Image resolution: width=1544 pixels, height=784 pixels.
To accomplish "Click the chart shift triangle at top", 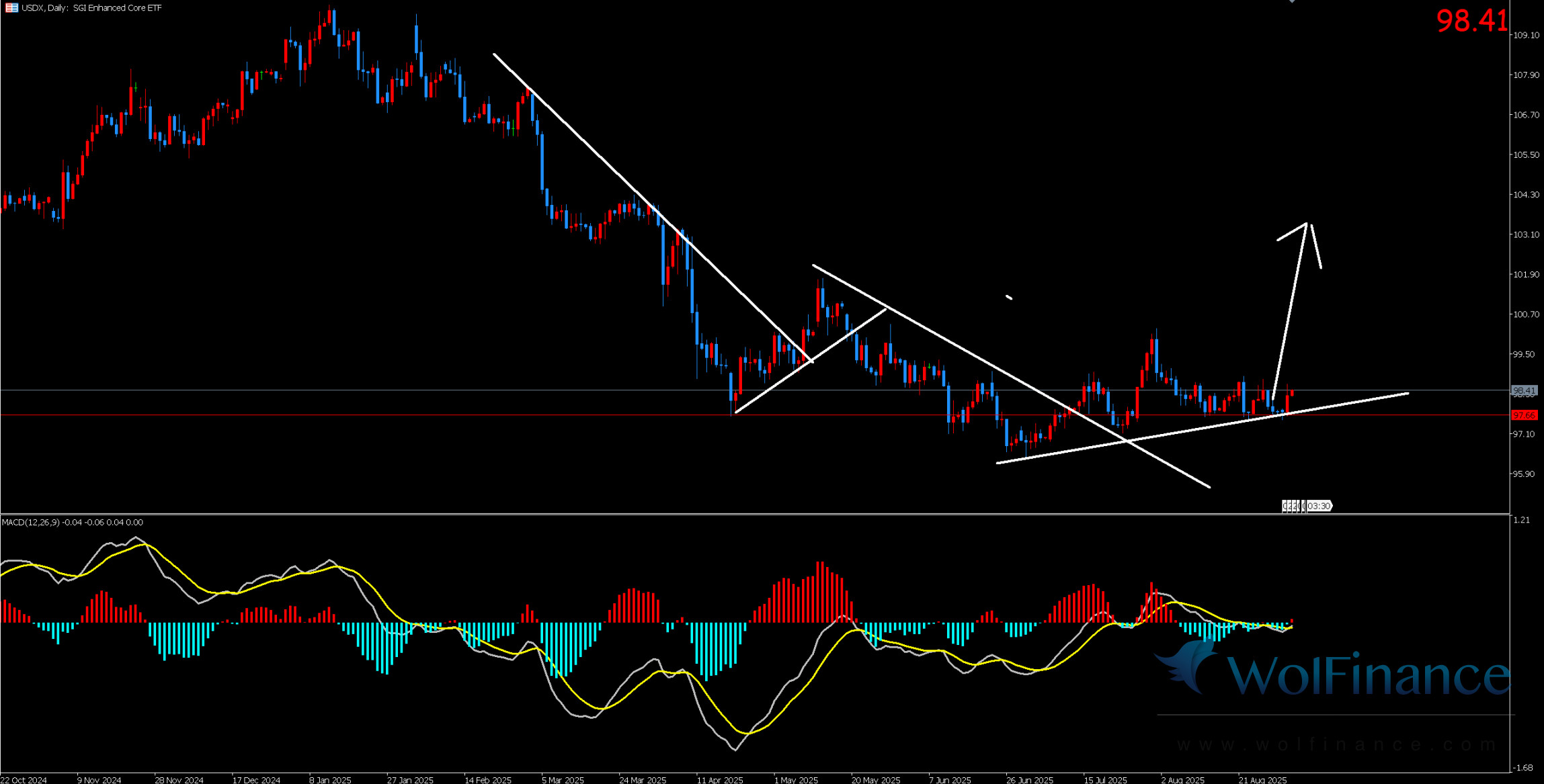I will [x=1291, y=1].
